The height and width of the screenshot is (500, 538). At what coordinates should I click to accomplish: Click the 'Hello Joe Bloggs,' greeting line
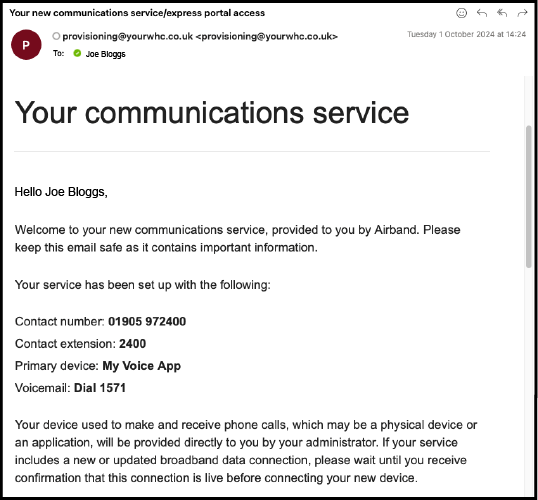(x=61, y=192)
